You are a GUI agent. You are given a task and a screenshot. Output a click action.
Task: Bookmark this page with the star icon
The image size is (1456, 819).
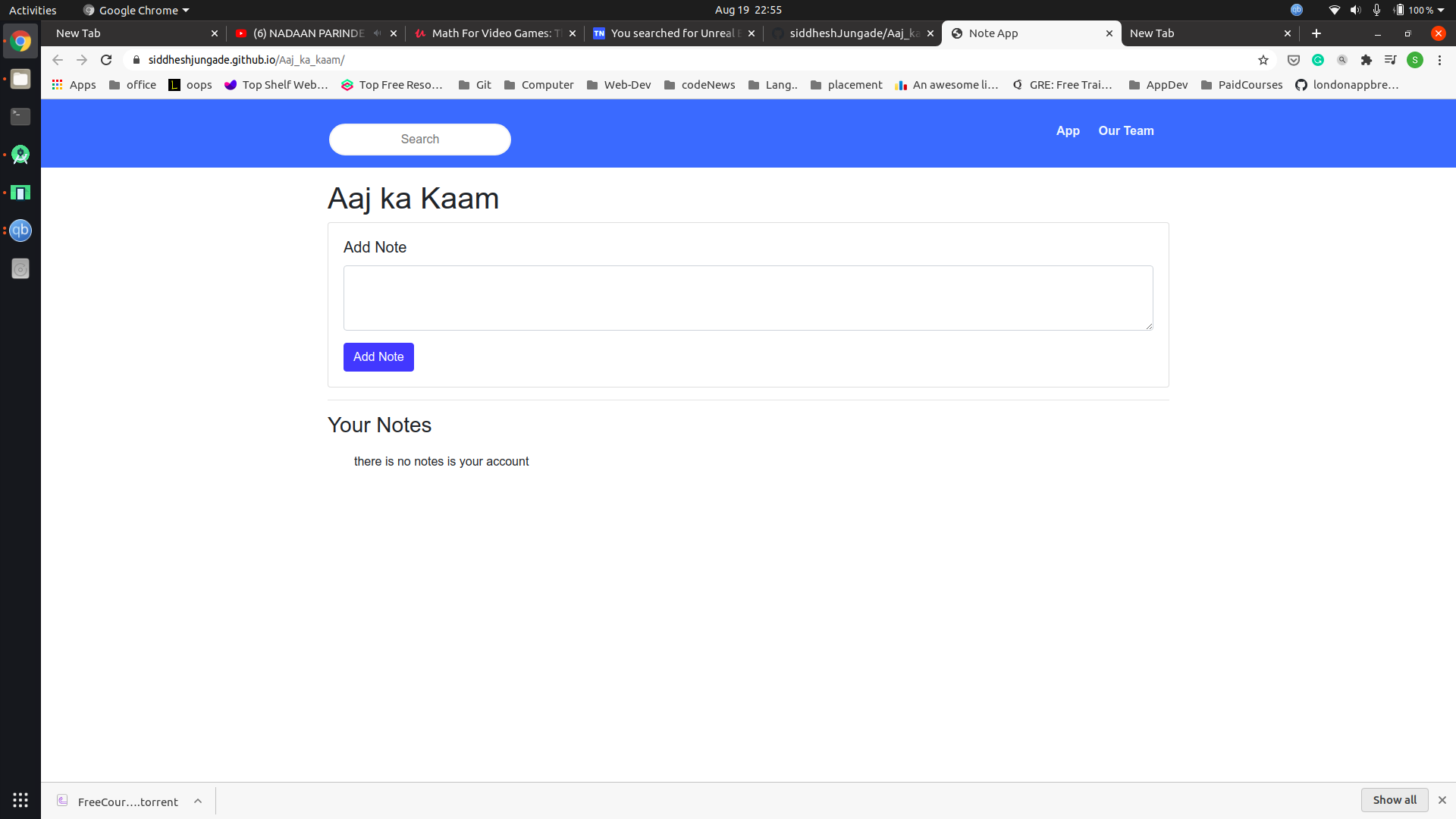pyautogui.click(x=1263, y=60)
